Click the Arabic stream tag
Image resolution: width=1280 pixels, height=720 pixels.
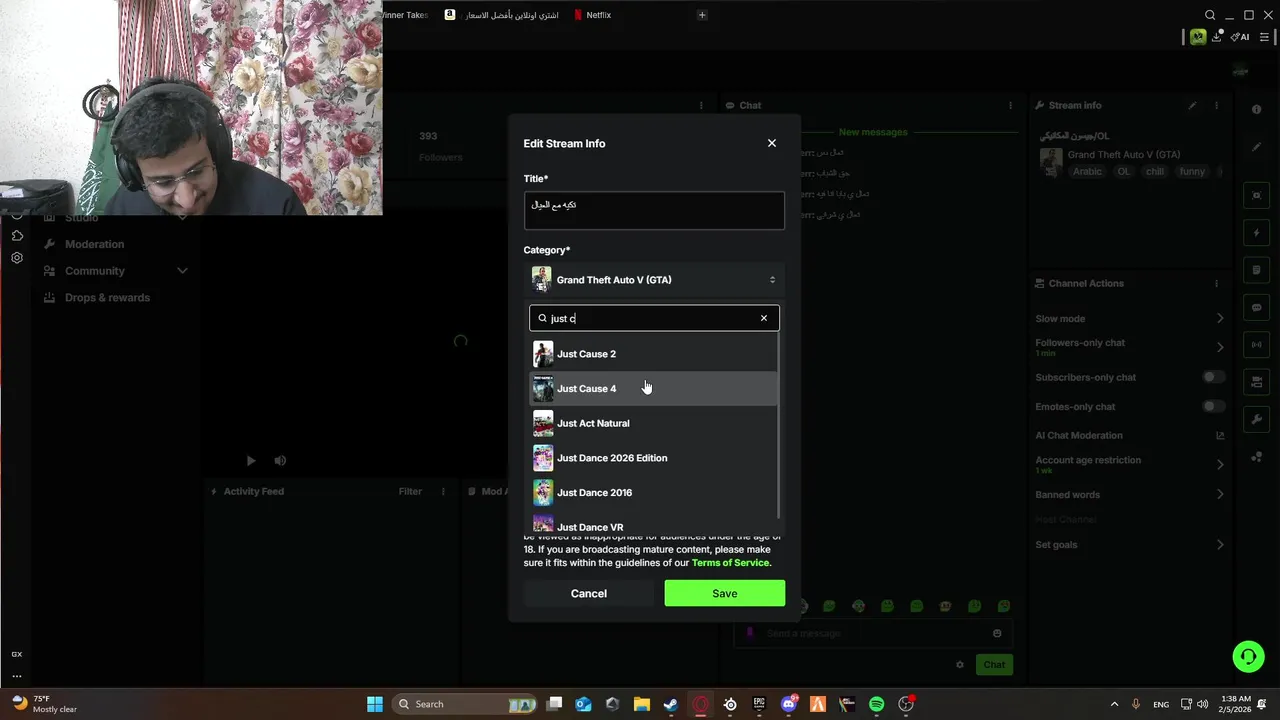pos(1087,172)
